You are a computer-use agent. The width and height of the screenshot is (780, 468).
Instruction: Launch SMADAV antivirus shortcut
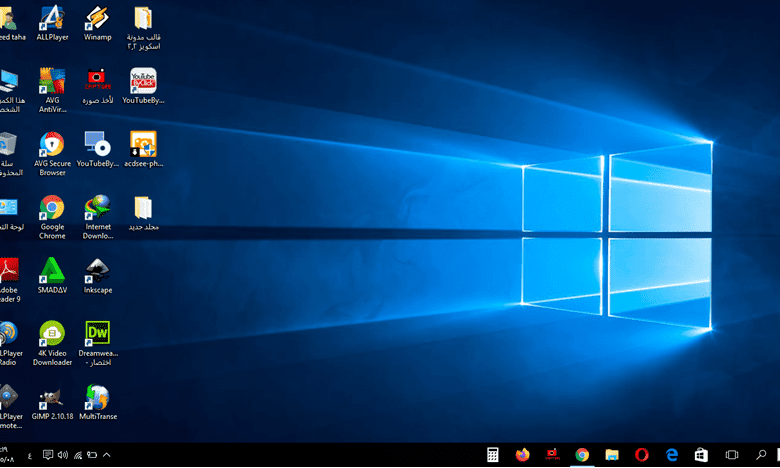coord(52,276)
